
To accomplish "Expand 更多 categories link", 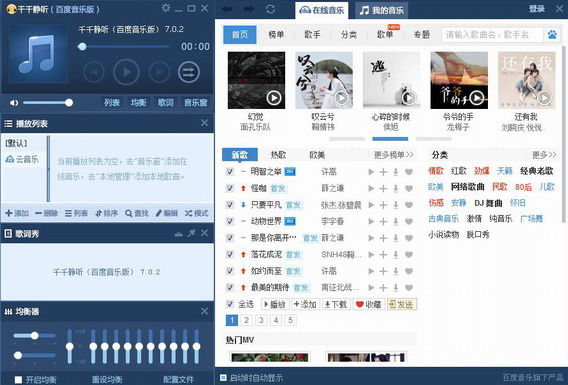I will 544,155.
